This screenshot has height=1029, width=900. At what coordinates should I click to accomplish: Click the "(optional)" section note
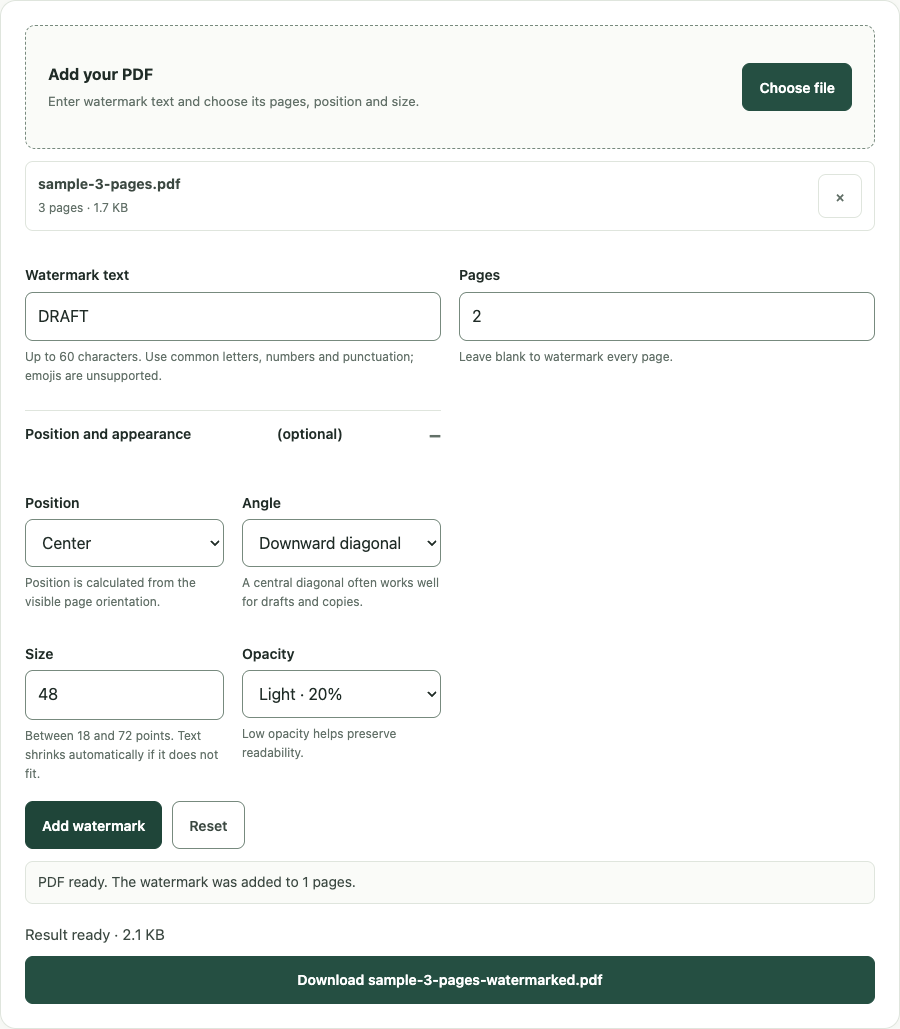[310, 434]
